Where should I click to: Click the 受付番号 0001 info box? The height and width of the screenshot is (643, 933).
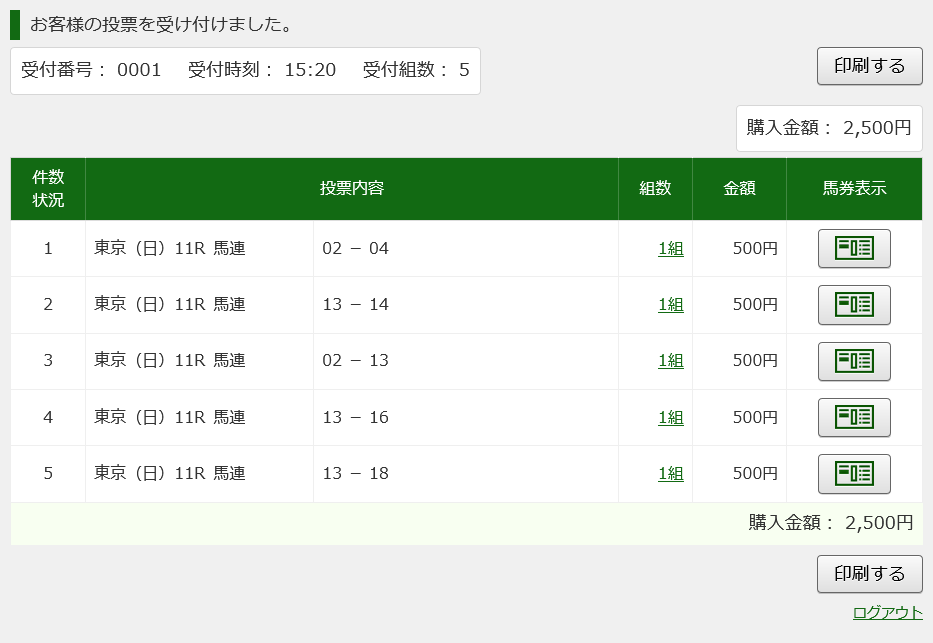245,71
